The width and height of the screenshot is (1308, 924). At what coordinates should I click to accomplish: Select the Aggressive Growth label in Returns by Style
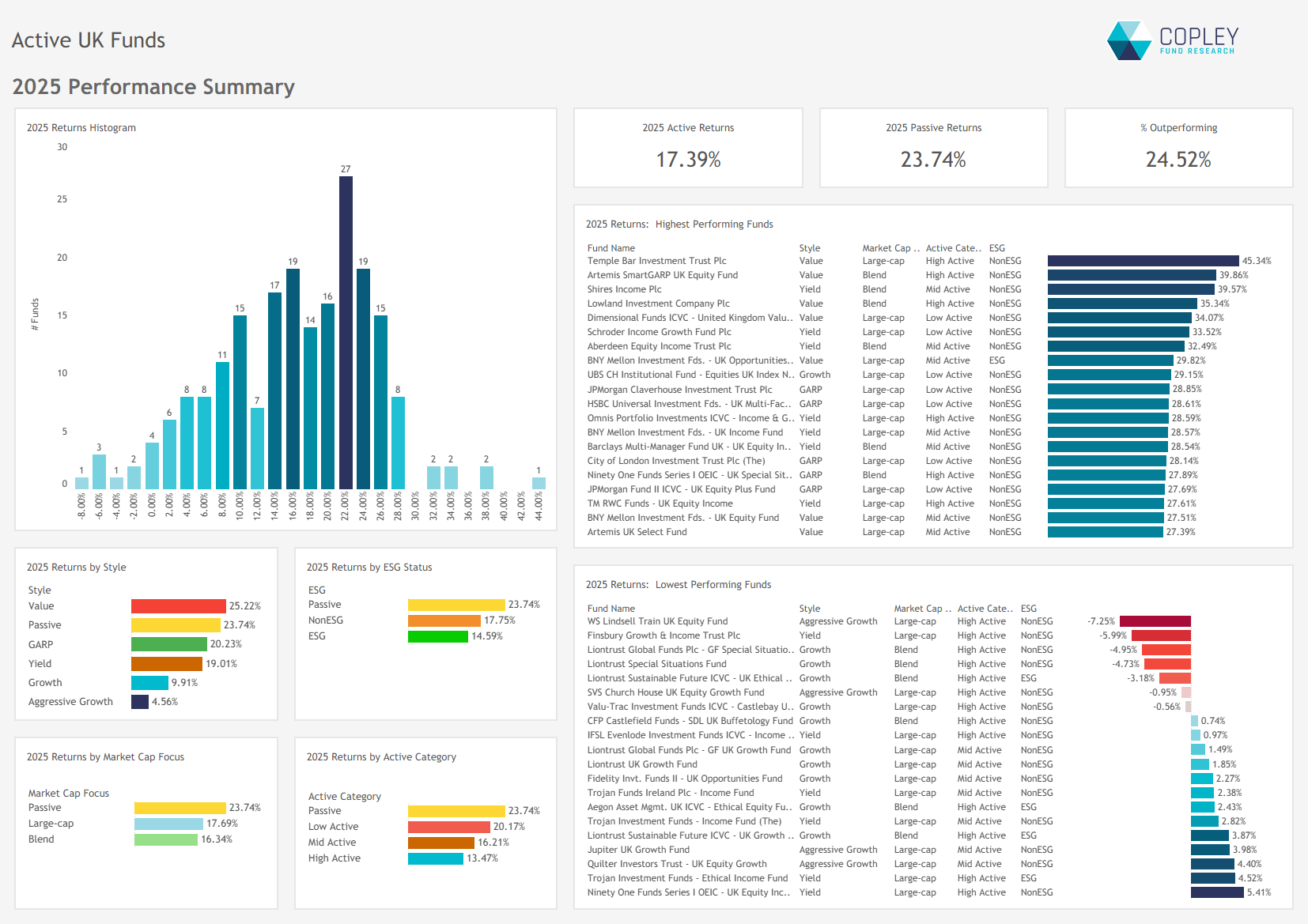click(70, 702)
